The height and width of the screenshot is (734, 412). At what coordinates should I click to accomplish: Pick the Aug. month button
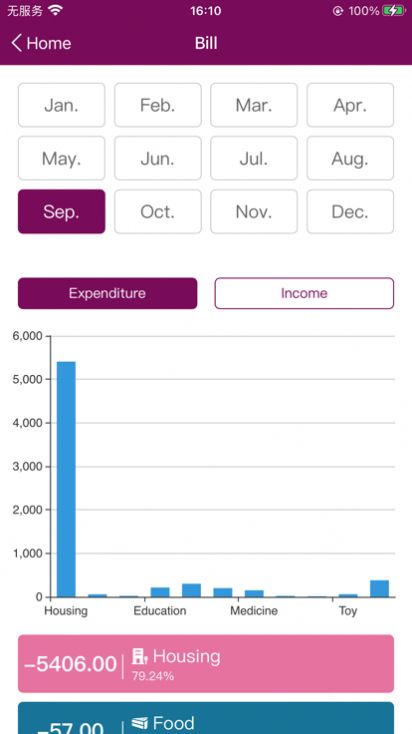coord(350,158)
